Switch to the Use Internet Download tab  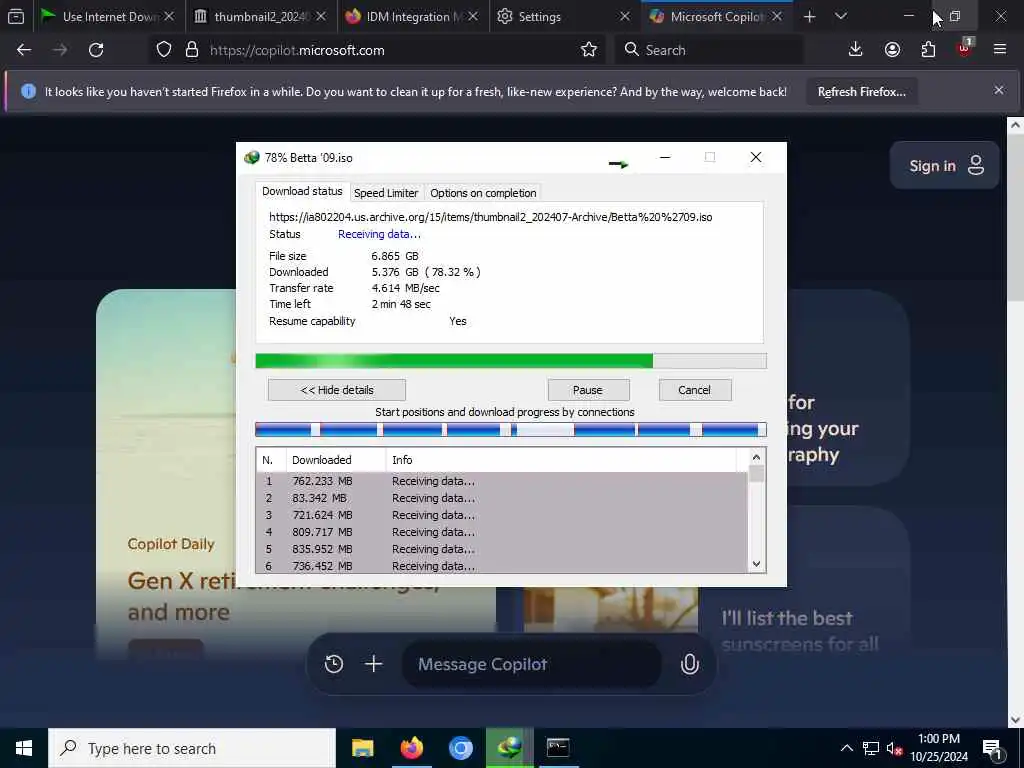point(108,16)
